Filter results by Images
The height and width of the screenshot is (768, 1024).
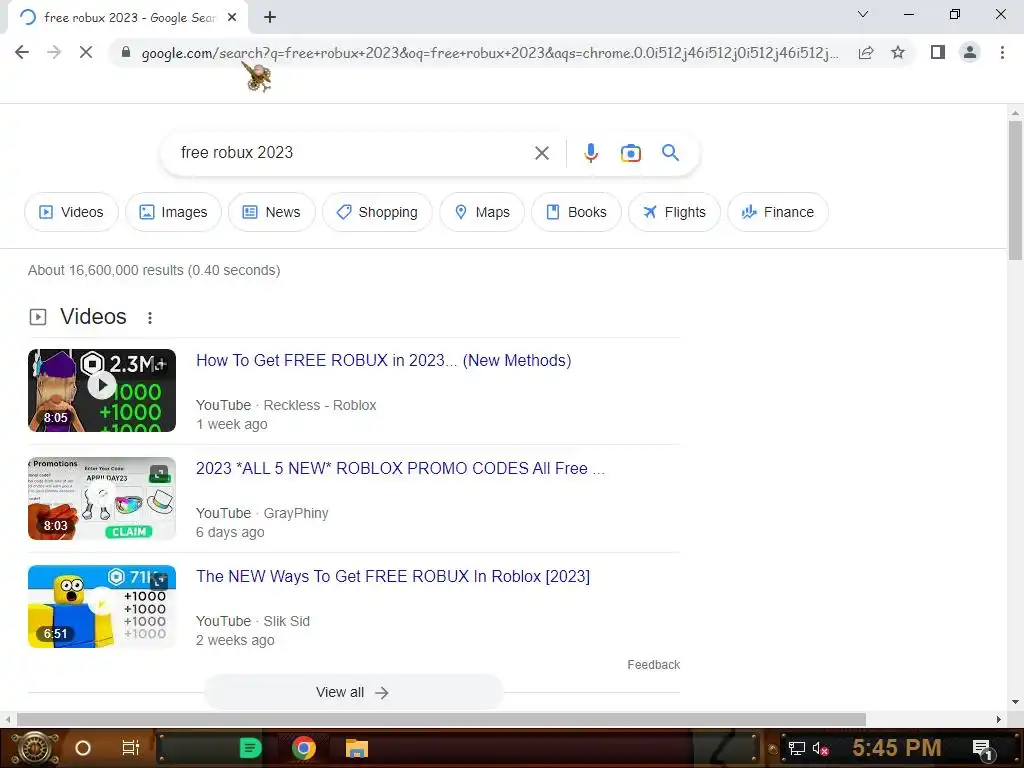[173, 212]
